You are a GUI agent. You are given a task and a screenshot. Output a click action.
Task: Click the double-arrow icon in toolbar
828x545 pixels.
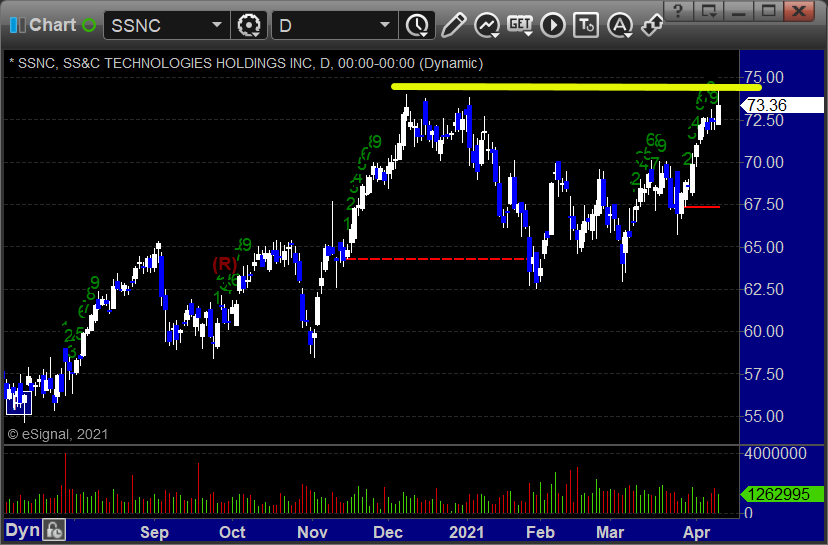point(652,25)
